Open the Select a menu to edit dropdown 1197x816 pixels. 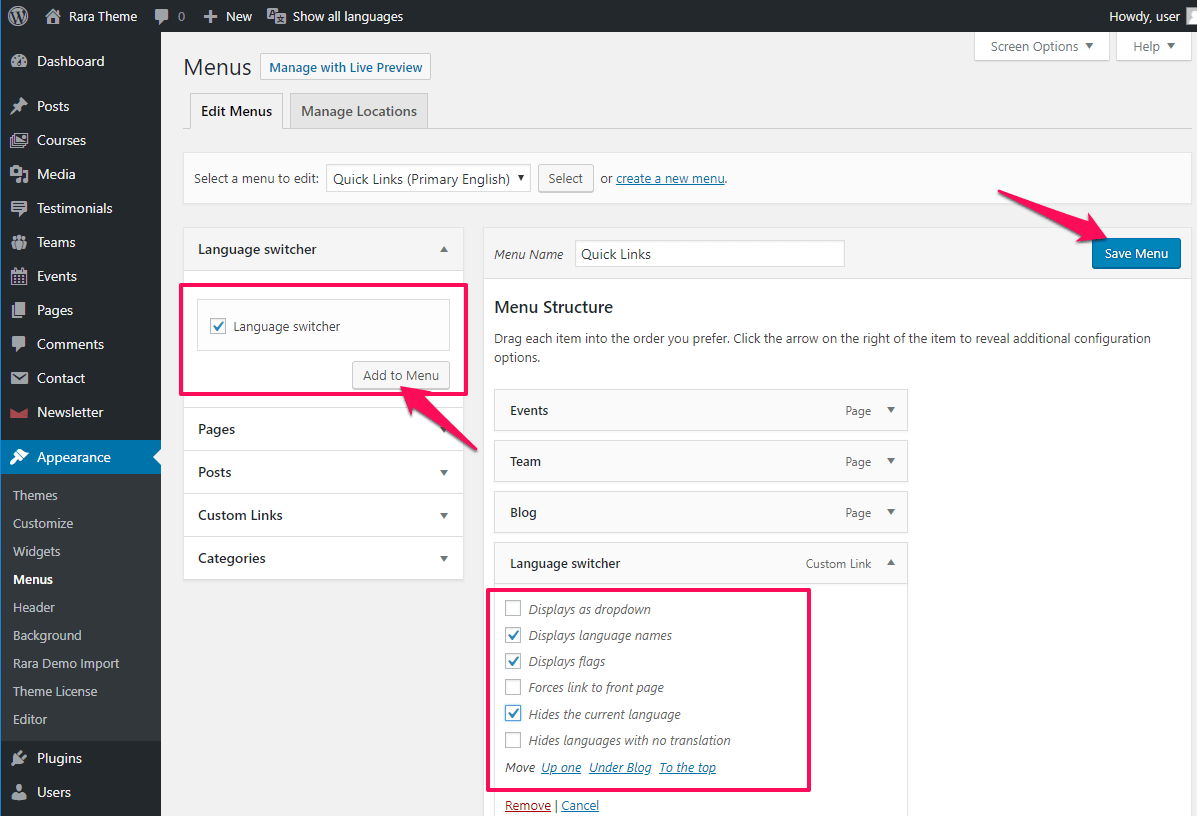(x=428, y=179)
